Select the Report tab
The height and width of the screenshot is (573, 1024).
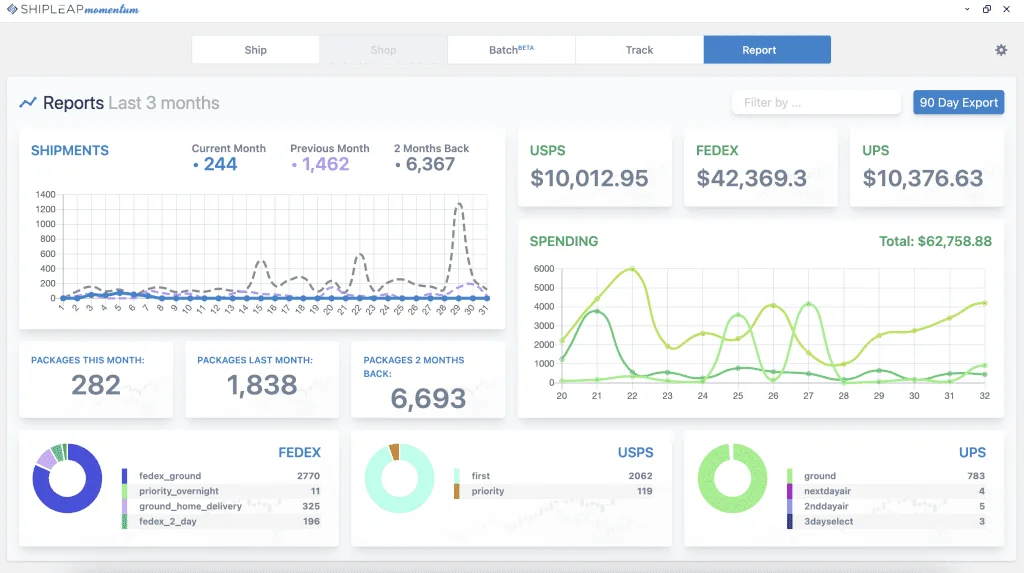pyautogui.click(x=767, y=50)
